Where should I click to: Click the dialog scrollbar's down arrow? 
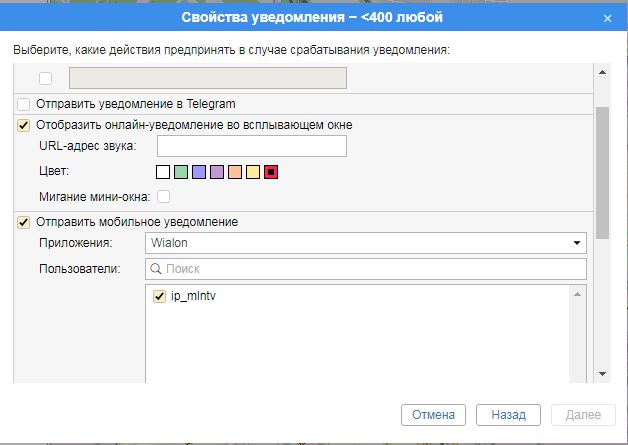point(602,373)
